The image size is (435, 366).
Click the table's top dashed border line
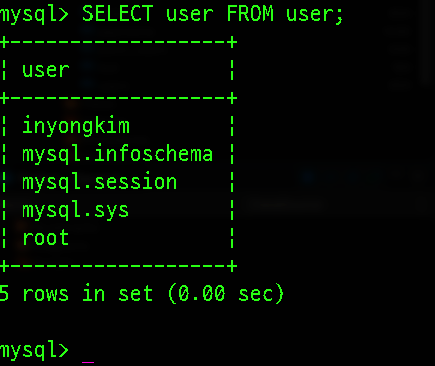point(118,42)
